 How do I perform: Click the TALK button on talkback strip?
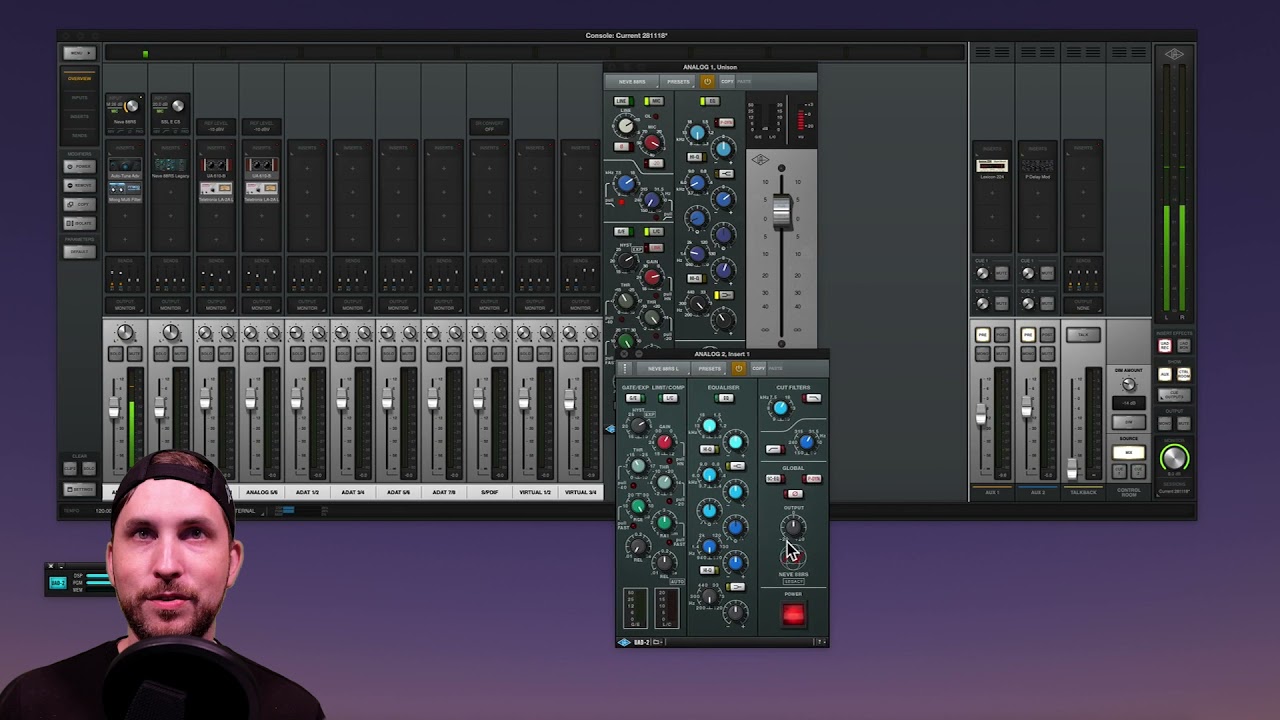tap(1083, 335)
